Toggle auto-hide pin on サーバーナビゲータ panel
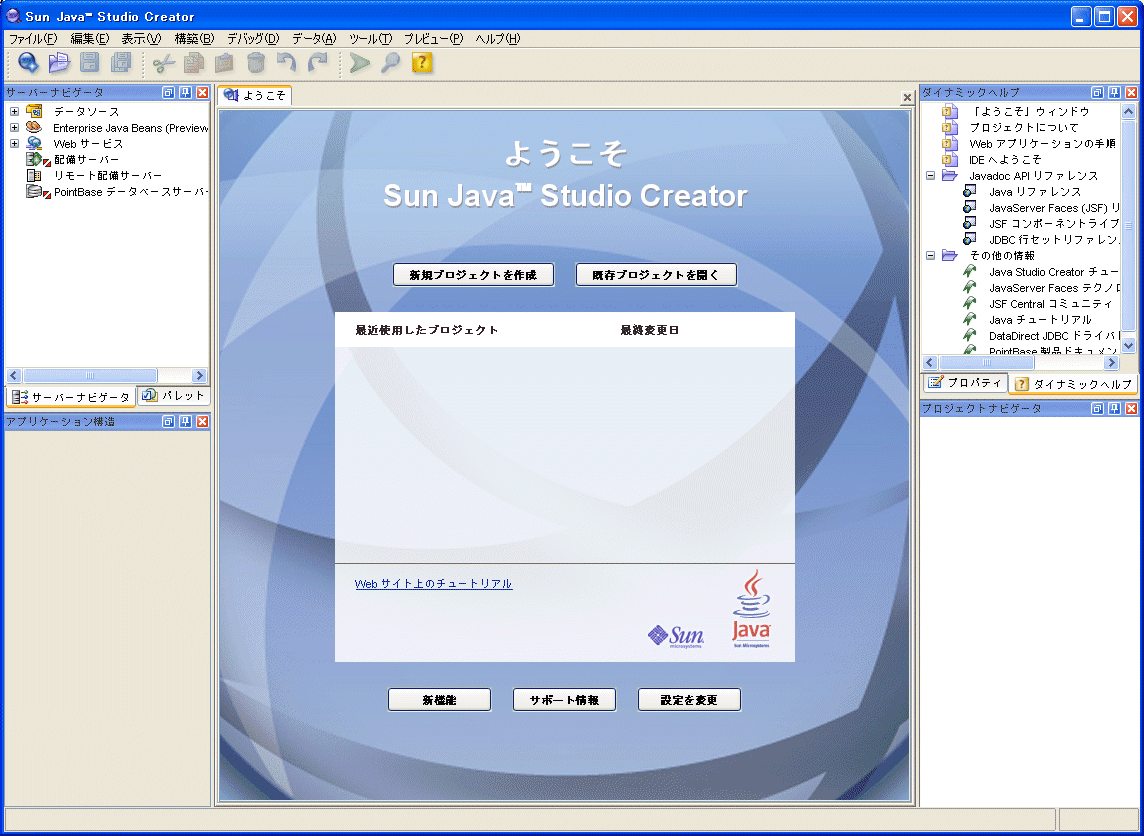Viewport: 1144px width, 836px height. pyautogui.click(x=188, y=92)
